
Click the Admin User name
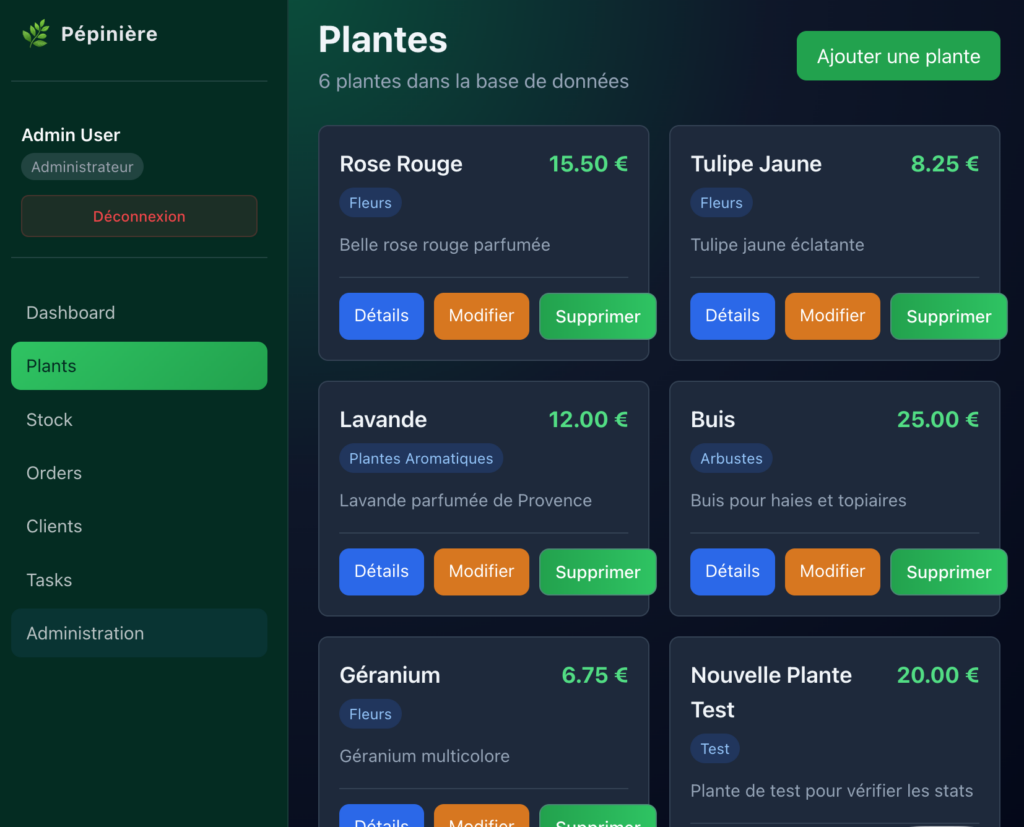click(71, 135)
